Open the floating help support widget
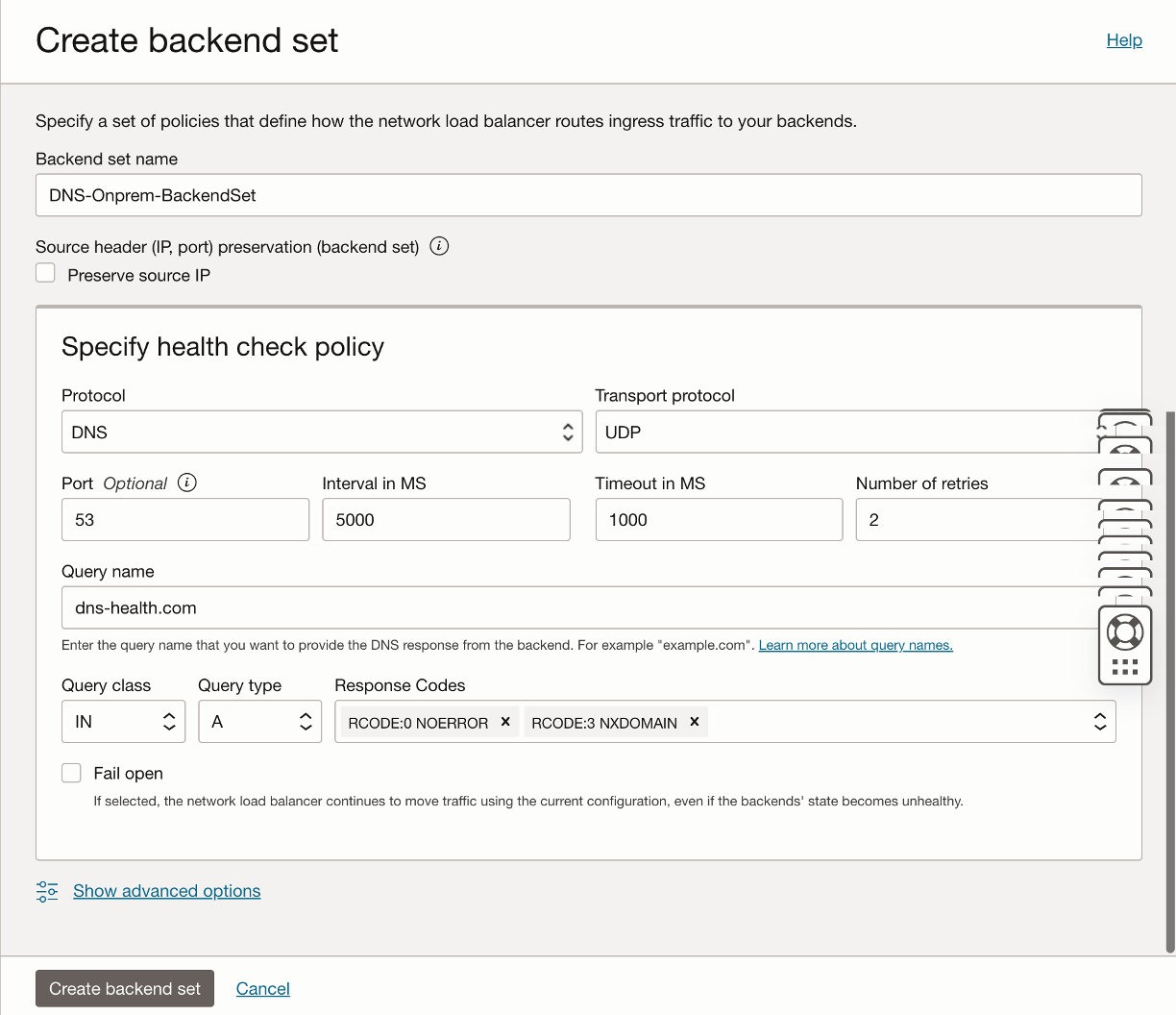Screen dimensions: 1176x1015 pyautogui.click(x=1124, y=631)
